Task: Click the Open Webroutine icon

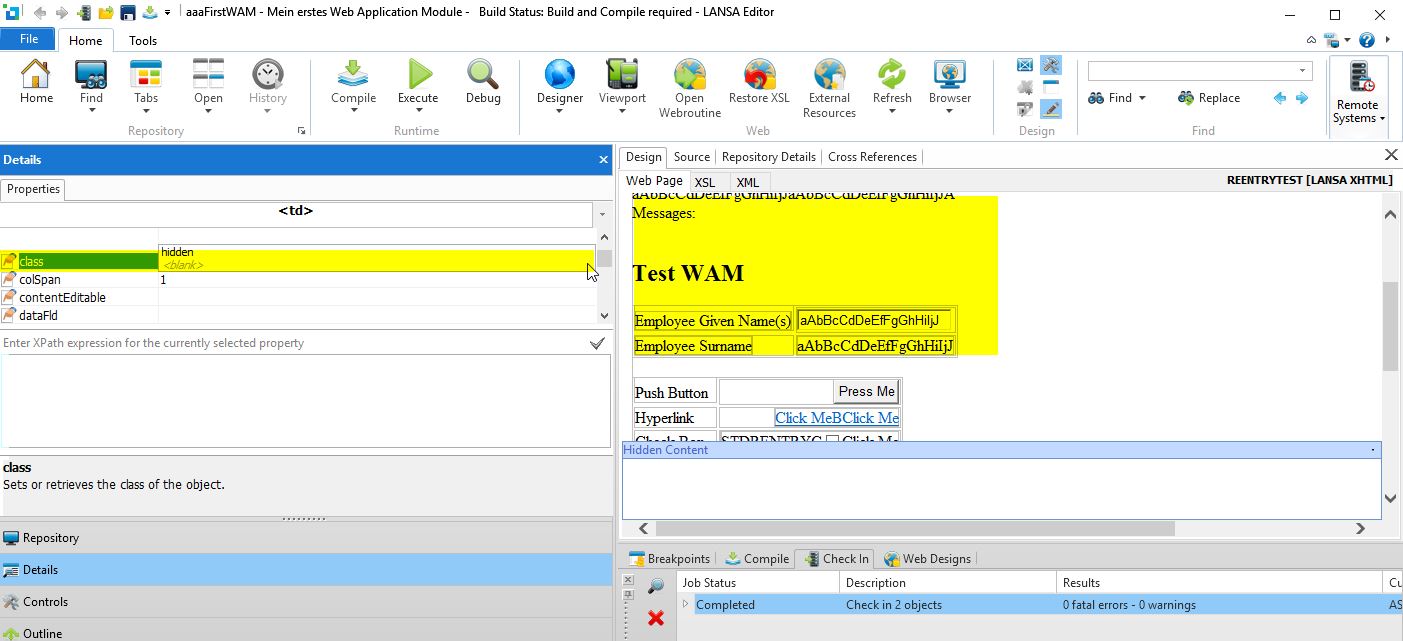Action: click(689, 75)
